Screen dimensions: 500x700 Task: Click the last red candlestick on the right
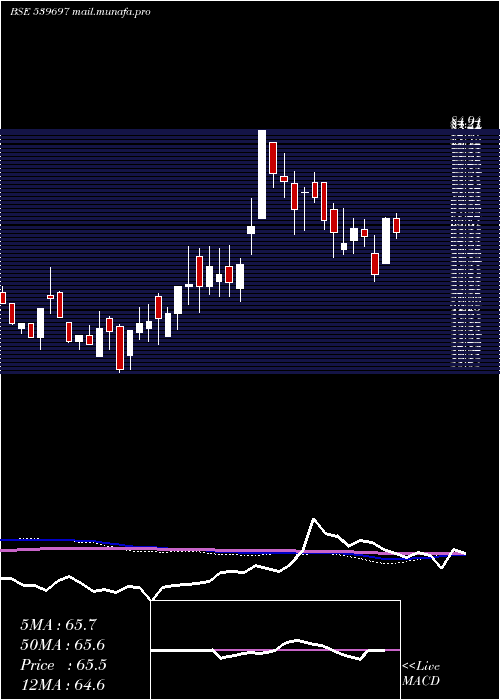click(x=396, y=225)
